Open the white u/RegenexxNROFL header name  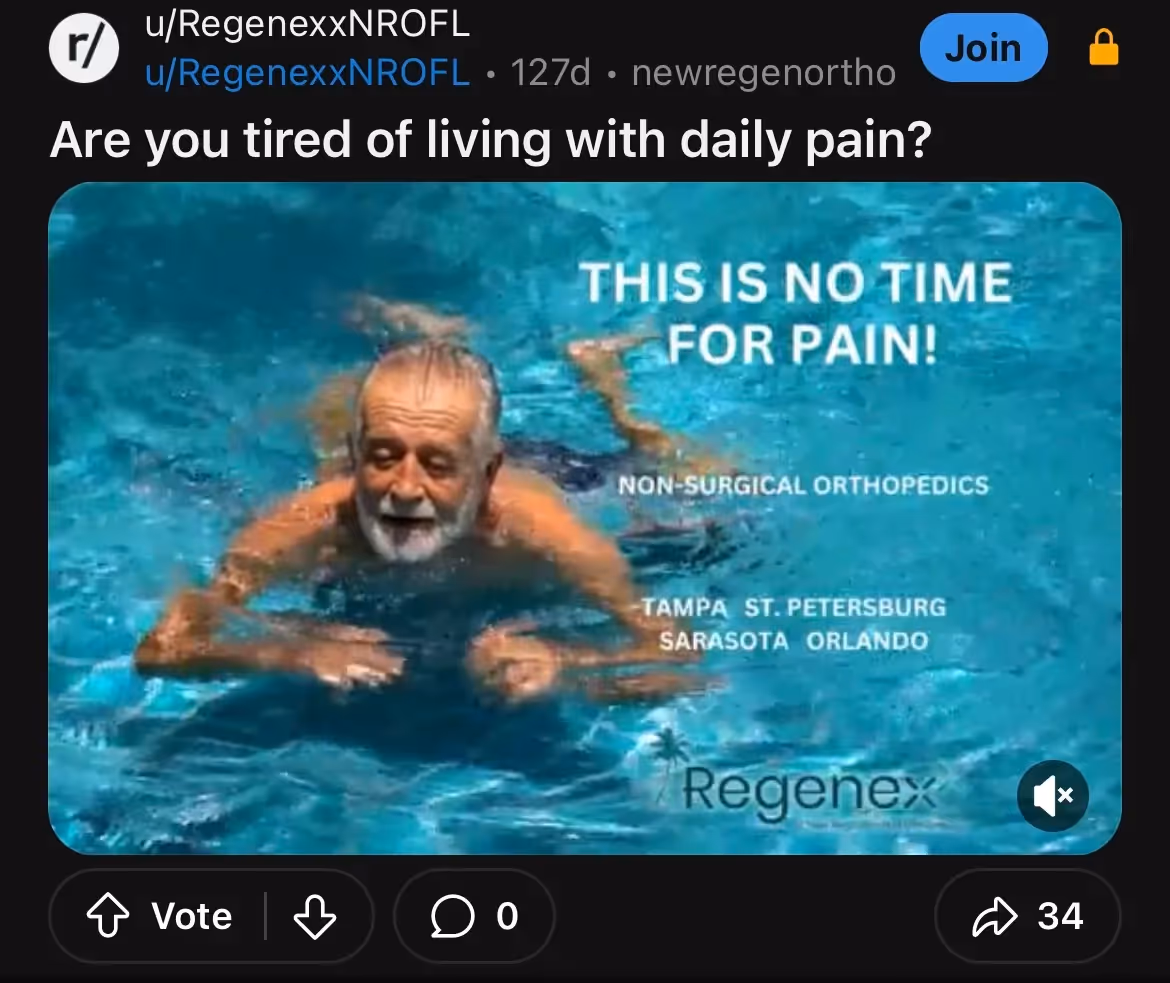click(x=307, y=24)
